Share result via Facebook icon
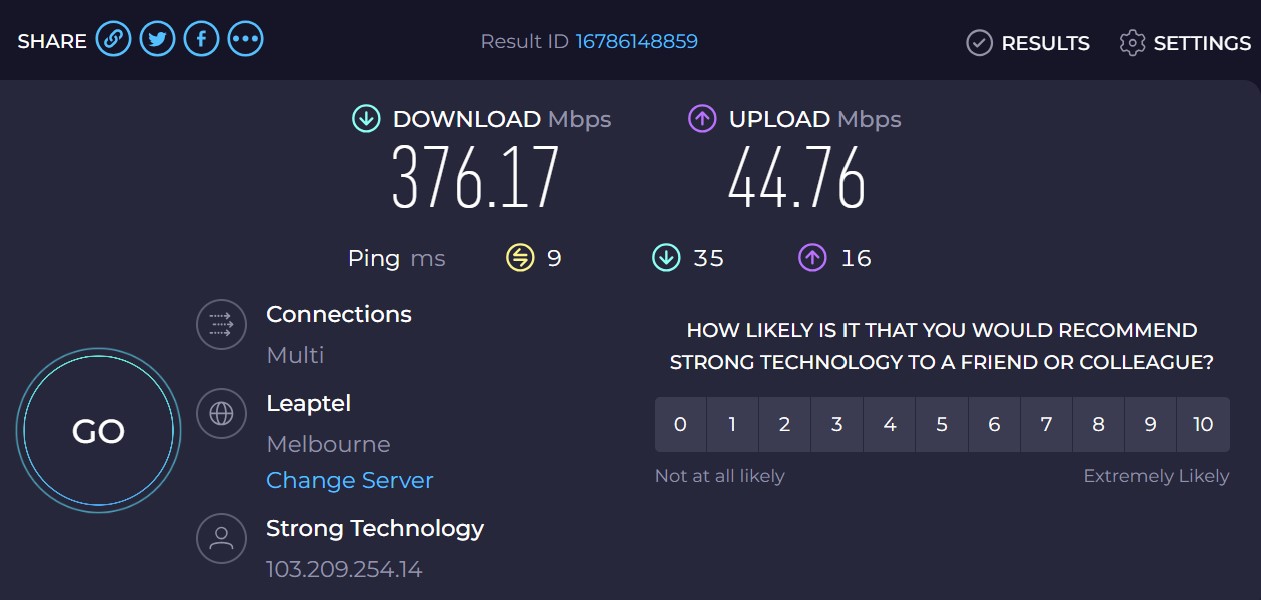Viewport: 1261px width, 600px height. 201,40
